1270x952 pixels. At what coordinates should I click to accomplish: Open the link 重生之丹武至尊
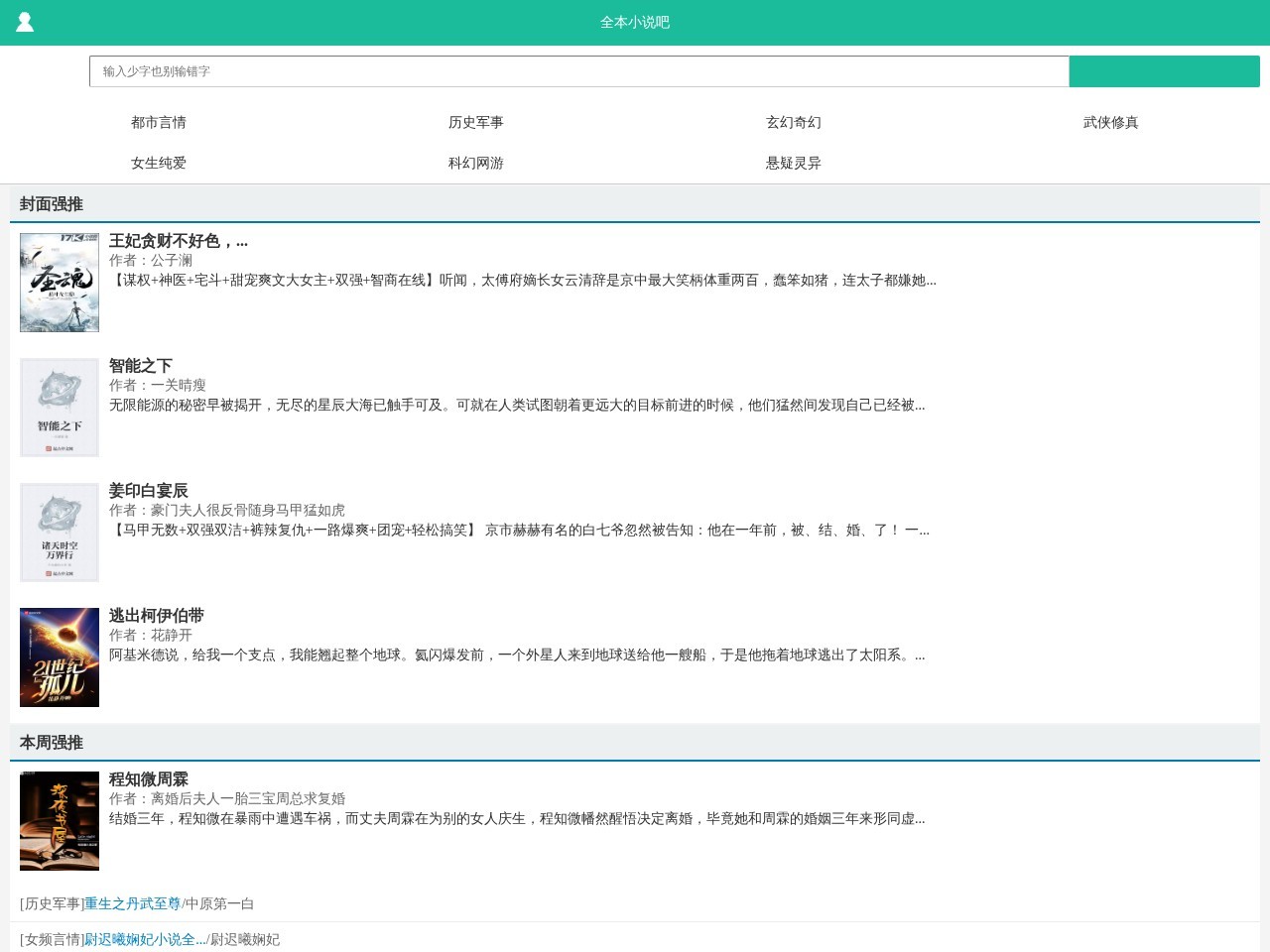click(x=132, y=903)
